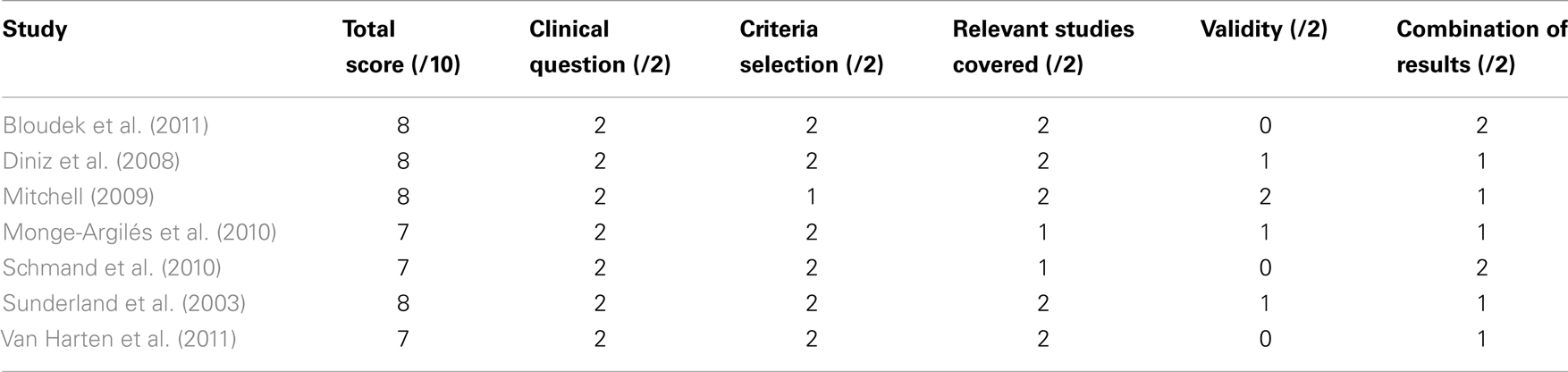Click the Study column header
This screenshot has height=372, width=1568.
pyautogui.click(x=35, y=30)
